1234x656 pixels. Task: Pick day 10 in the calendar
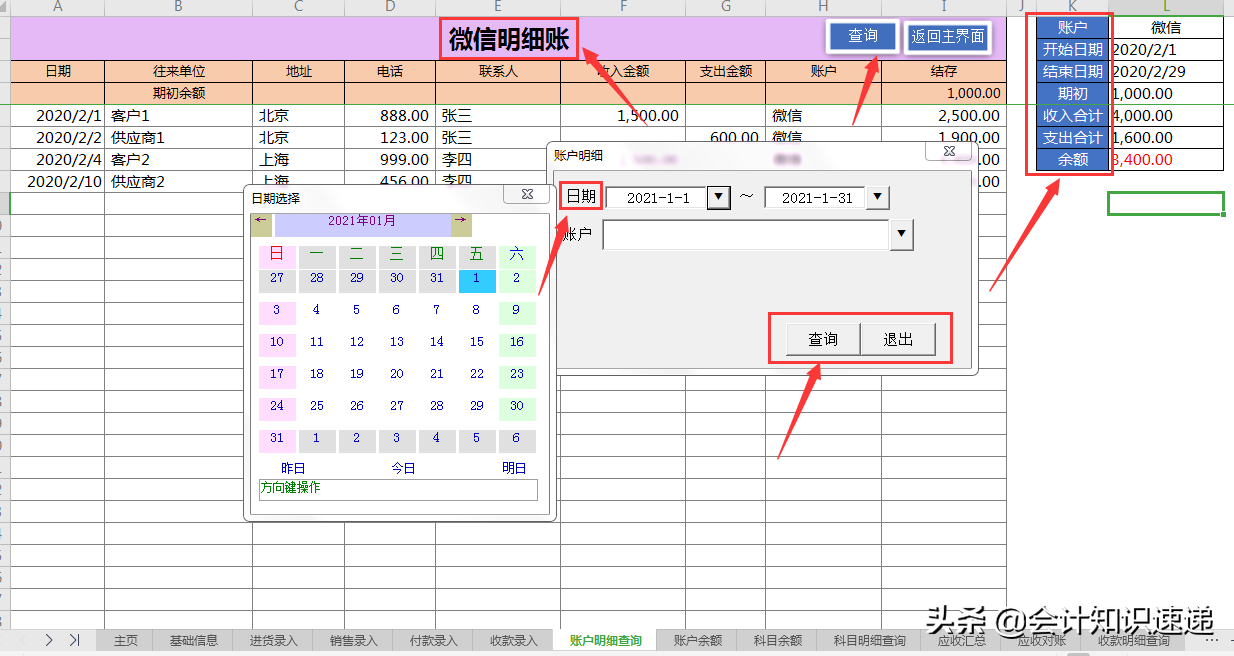click(277, 342)
